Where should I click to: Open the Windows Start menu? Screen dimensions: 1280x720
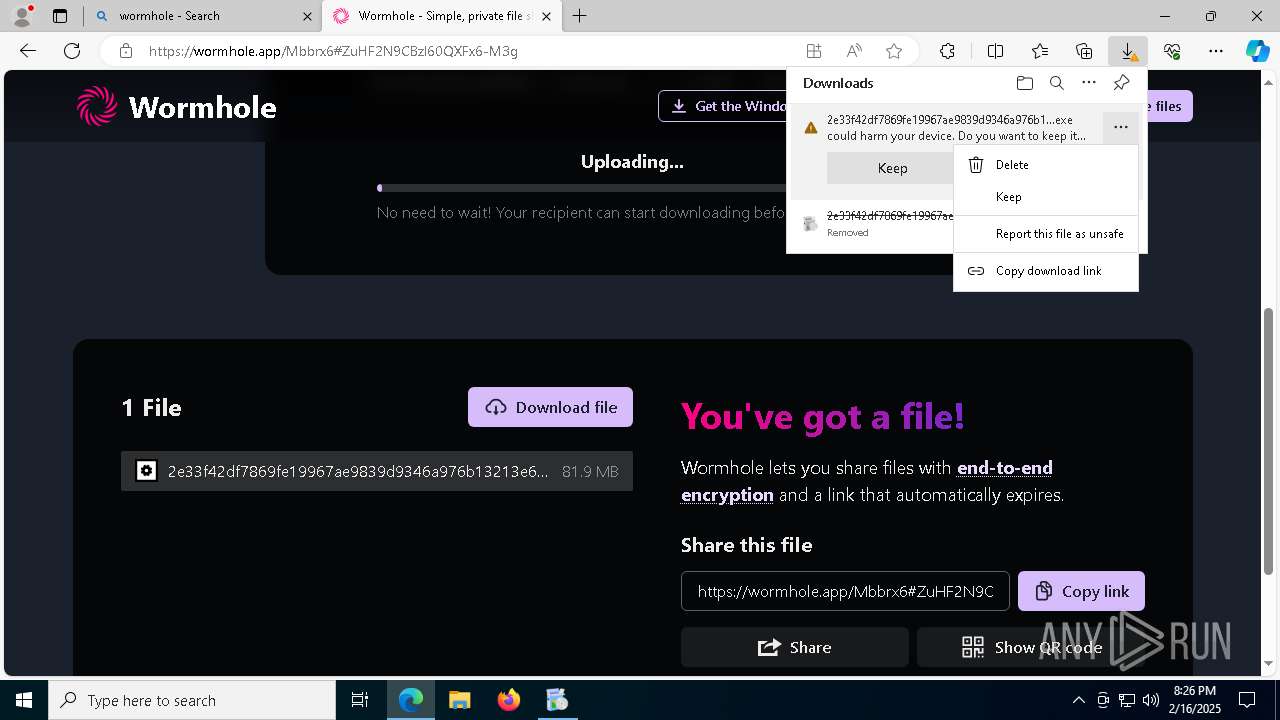tap(24, 700)
